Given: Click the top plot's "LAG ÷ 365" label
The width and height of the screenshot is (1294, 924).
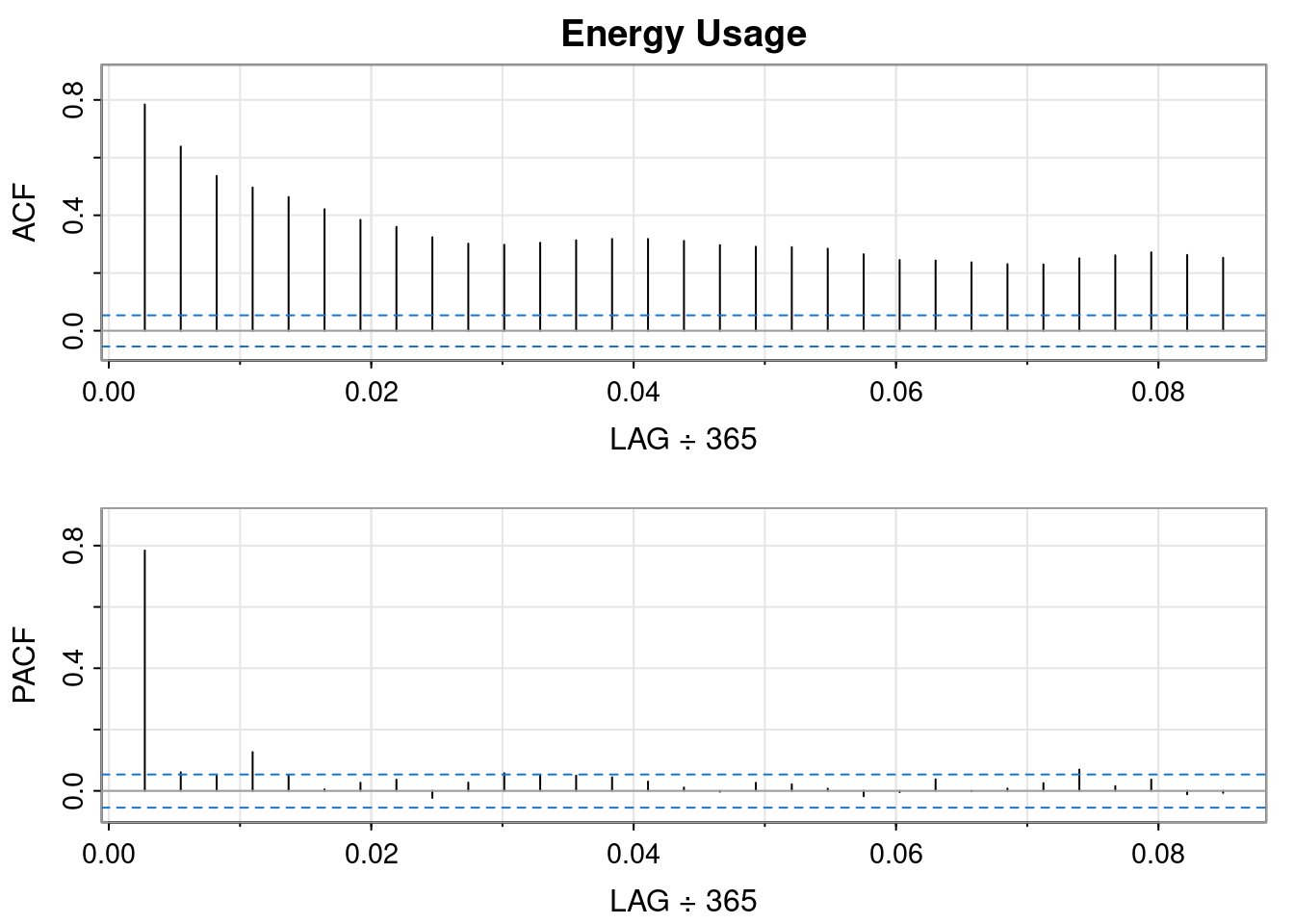Looking at the screenshot, I should [x=684, y=440].
